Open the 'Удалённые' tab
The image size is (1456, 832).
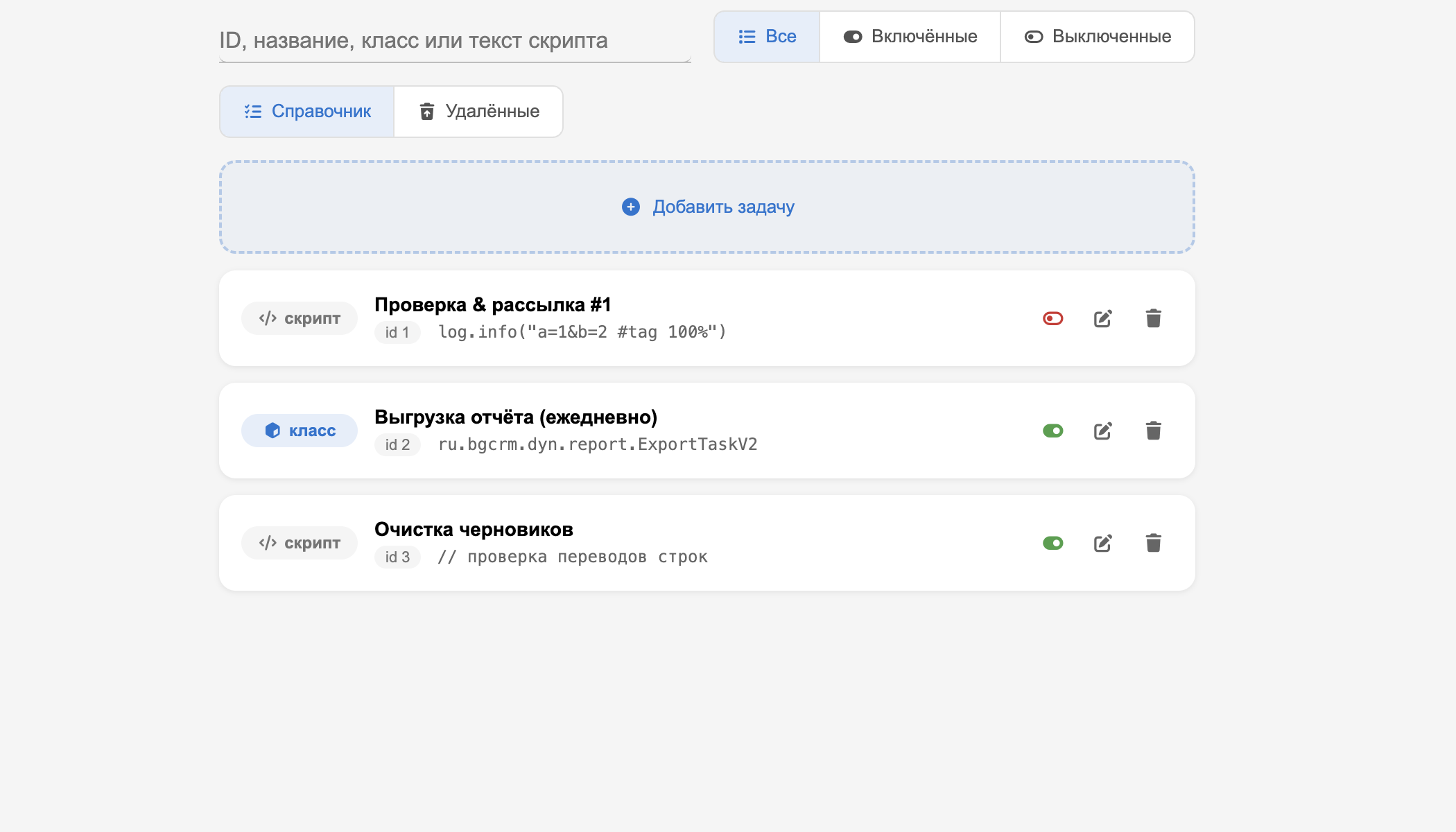(x=478, y=112)
